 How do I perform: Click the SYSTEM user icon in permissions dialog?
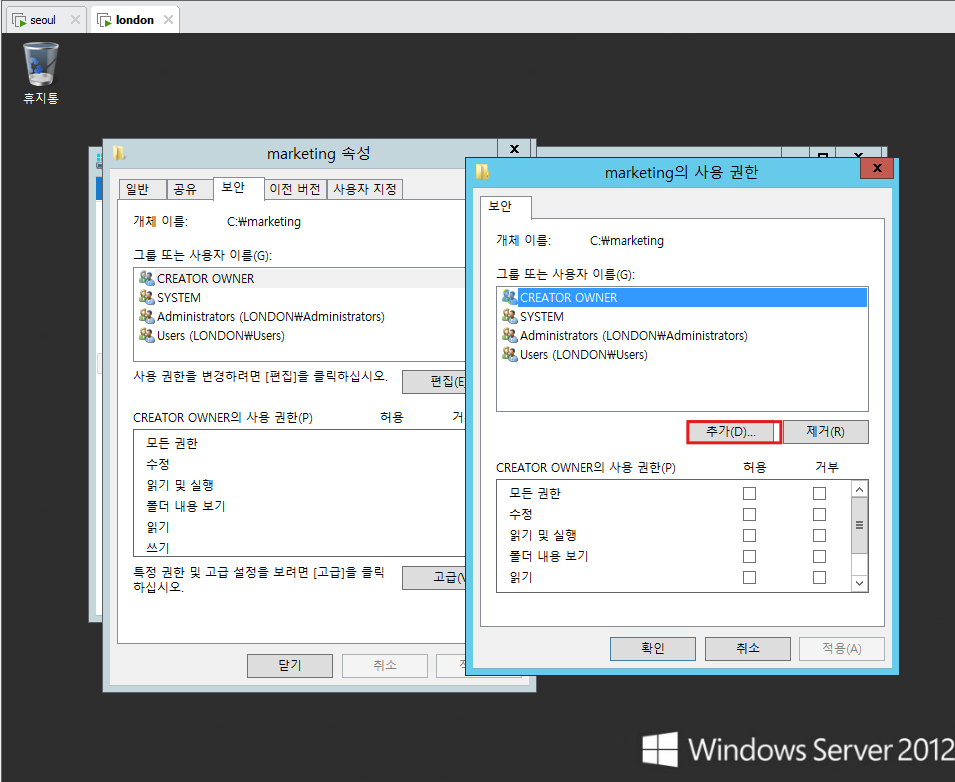(509, 316)
